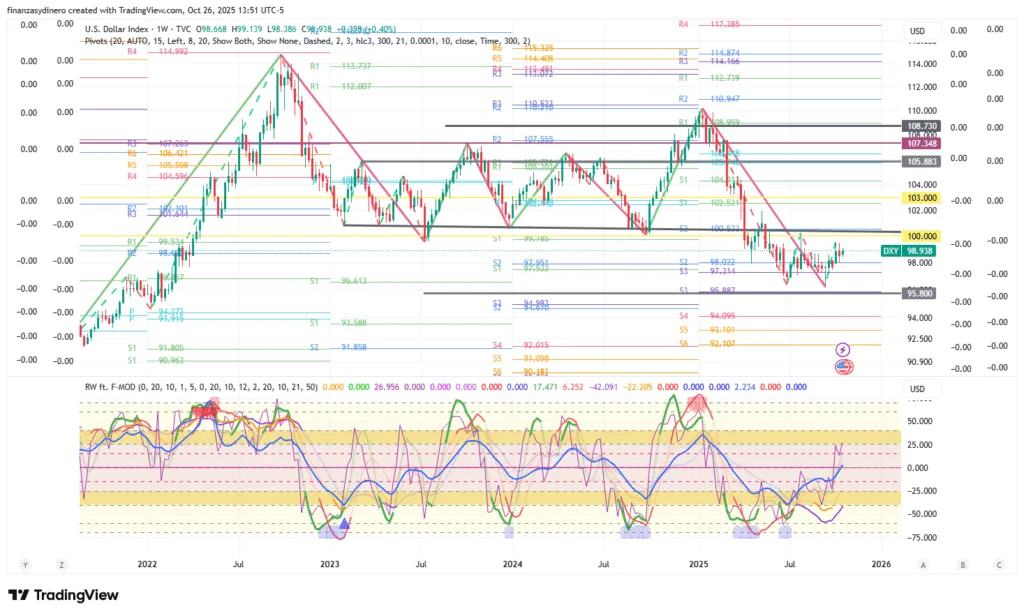Select the yellow 103.000 price level label
The image size is (1024, 616).
pos(919,198)
